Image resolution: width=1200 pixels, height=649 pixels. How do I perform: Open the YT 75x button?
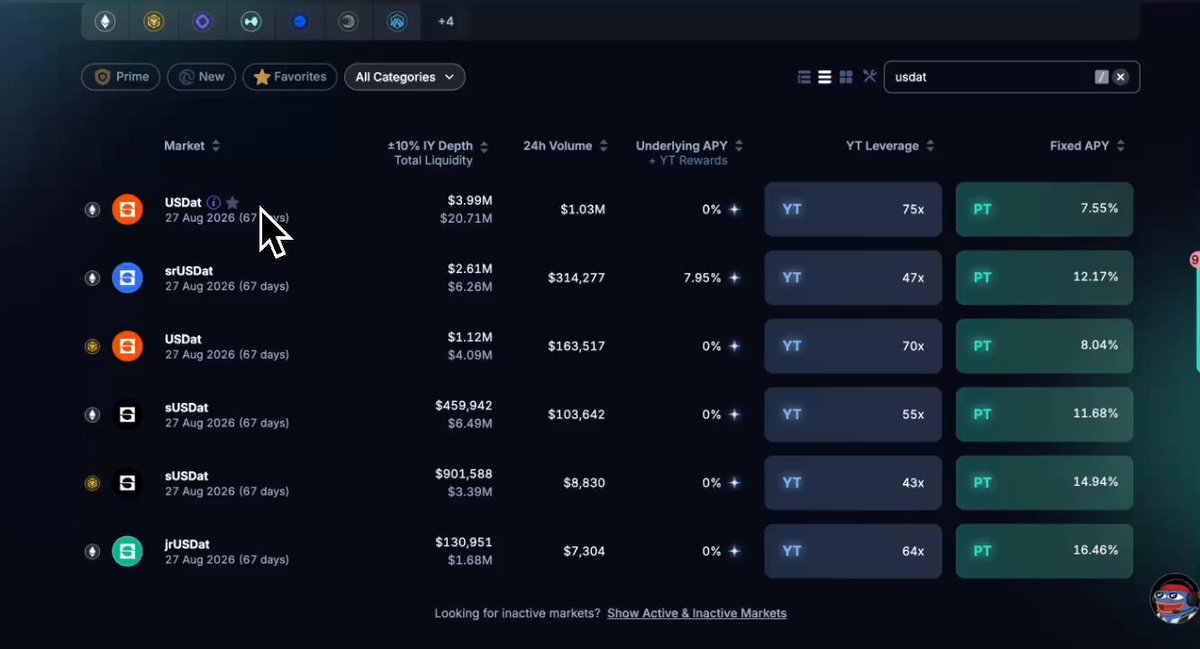pyautogui.click(x=853, y=210)
